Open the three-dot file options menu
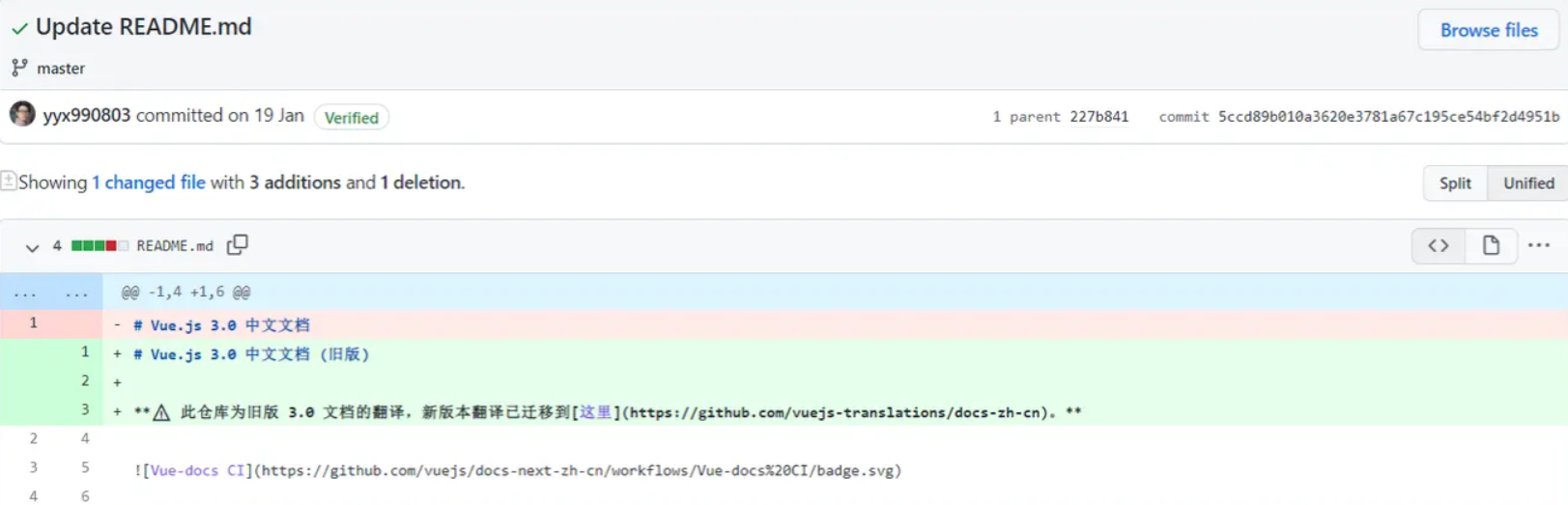The height and width of the screenshot is (505, 1568). [x=1539, y=245]
